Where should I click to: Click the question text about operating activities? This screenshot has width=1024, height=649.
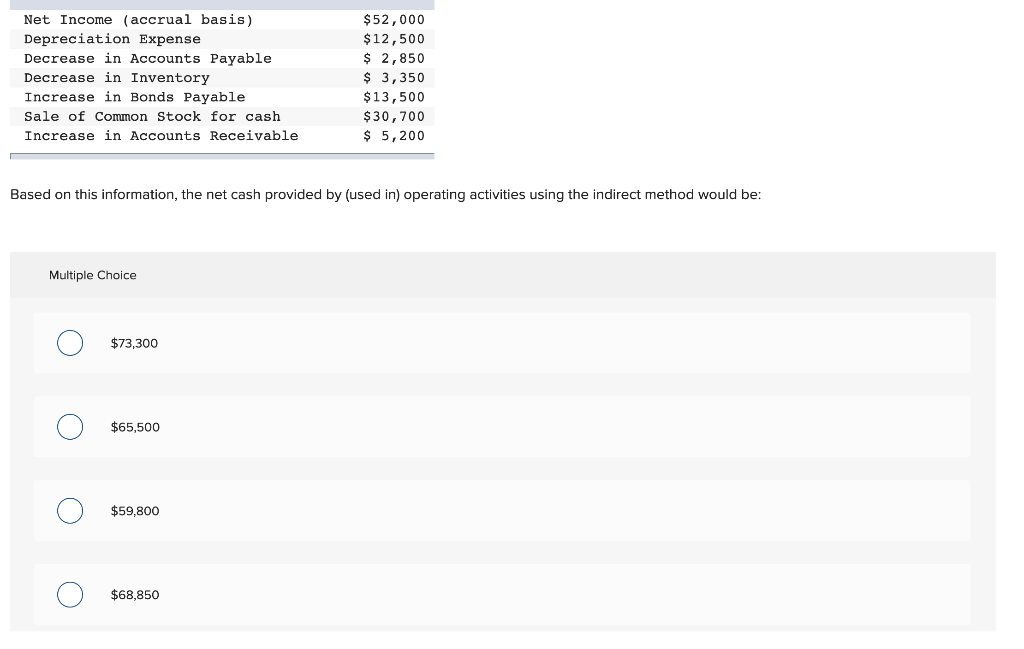pyautogui.click(x=386, y=194)
